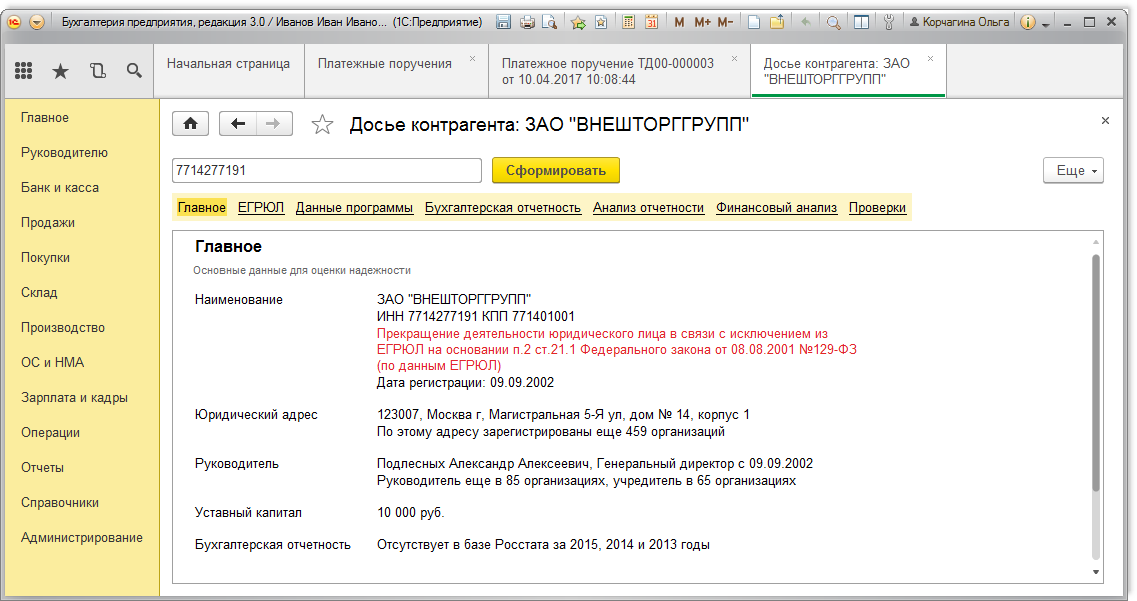Go to start page via the home icon
This screenshot has width=1137, height=601.
click(189, 124)
